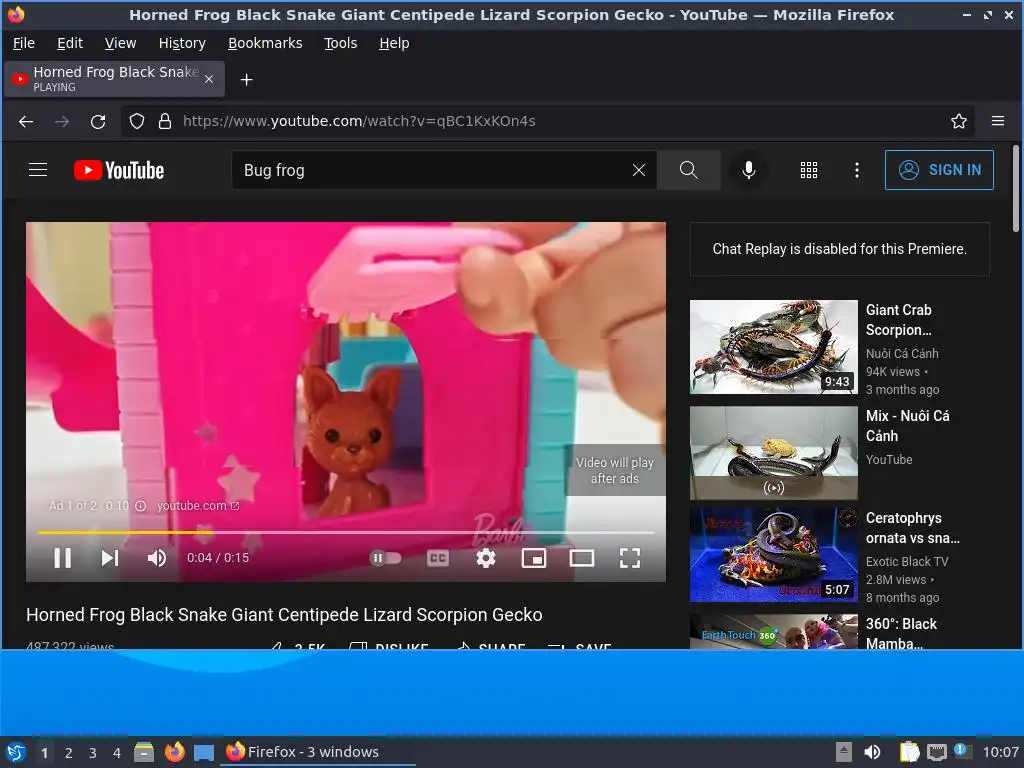Open the View menu

tap(120, 43)
